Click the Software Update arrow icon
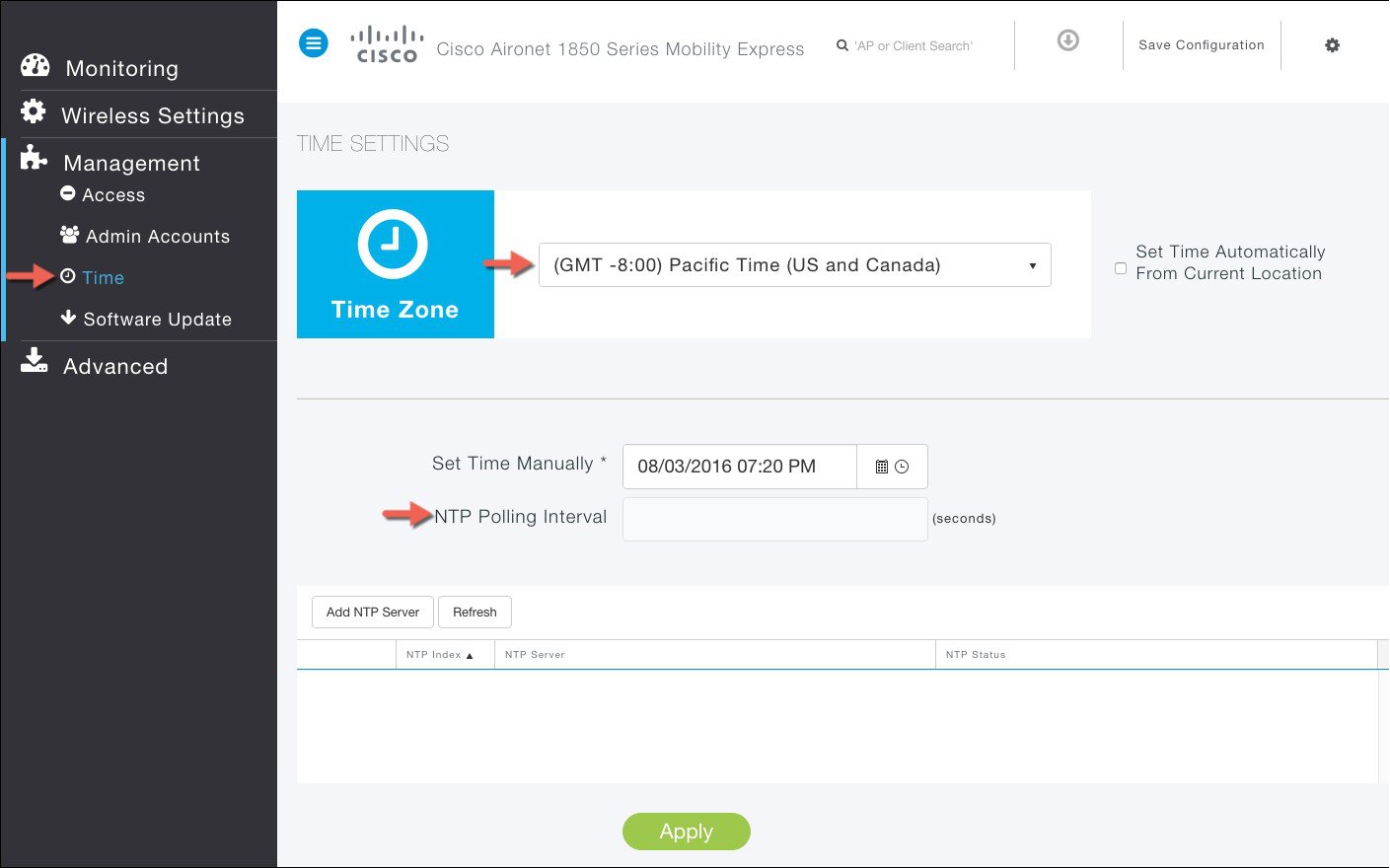 [68, 318]
